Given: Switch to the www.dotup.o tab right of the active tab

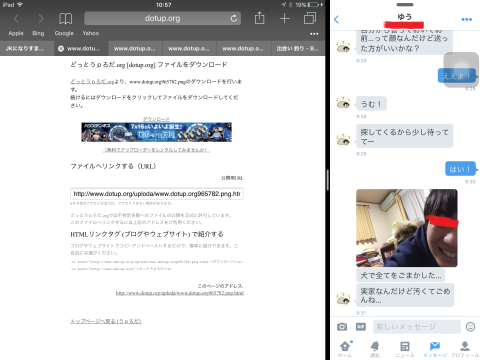Looking at the screenshot, I should pyautogui.click(x=135, y=49).
